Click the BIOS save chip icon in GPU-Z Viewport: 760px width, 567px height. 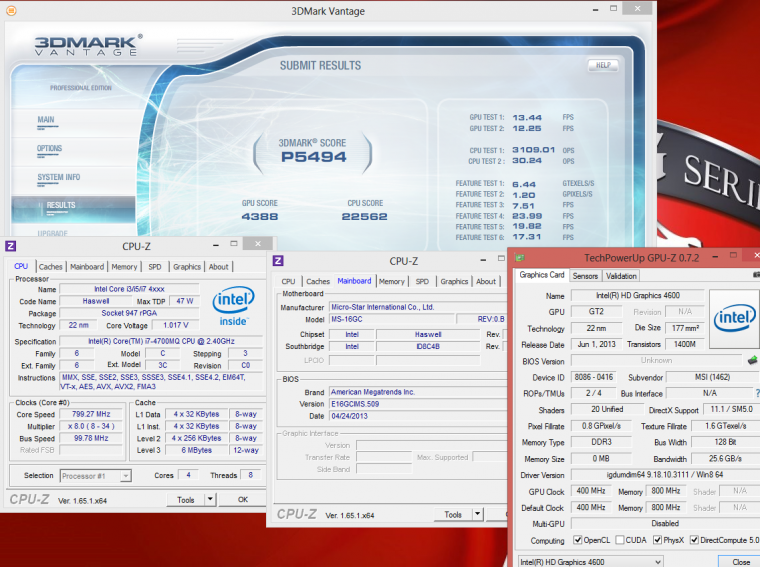752,360
